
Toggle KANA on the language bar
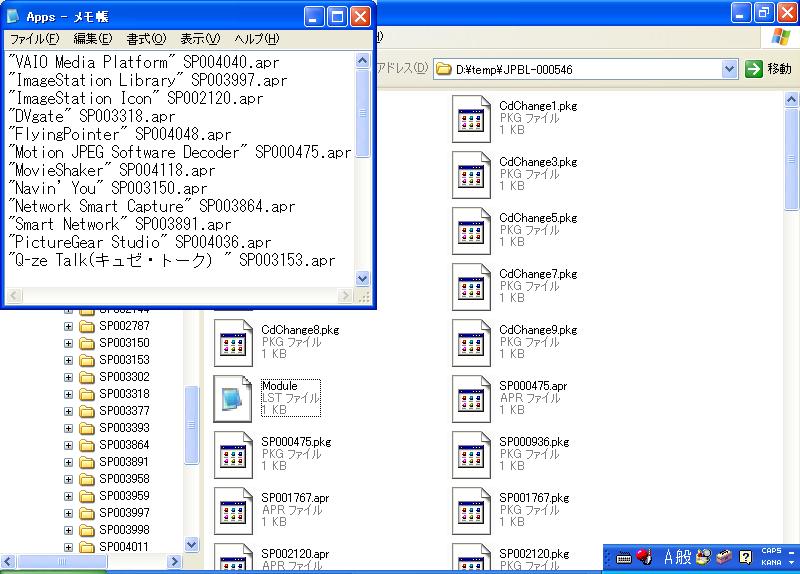tap(771, 562)
